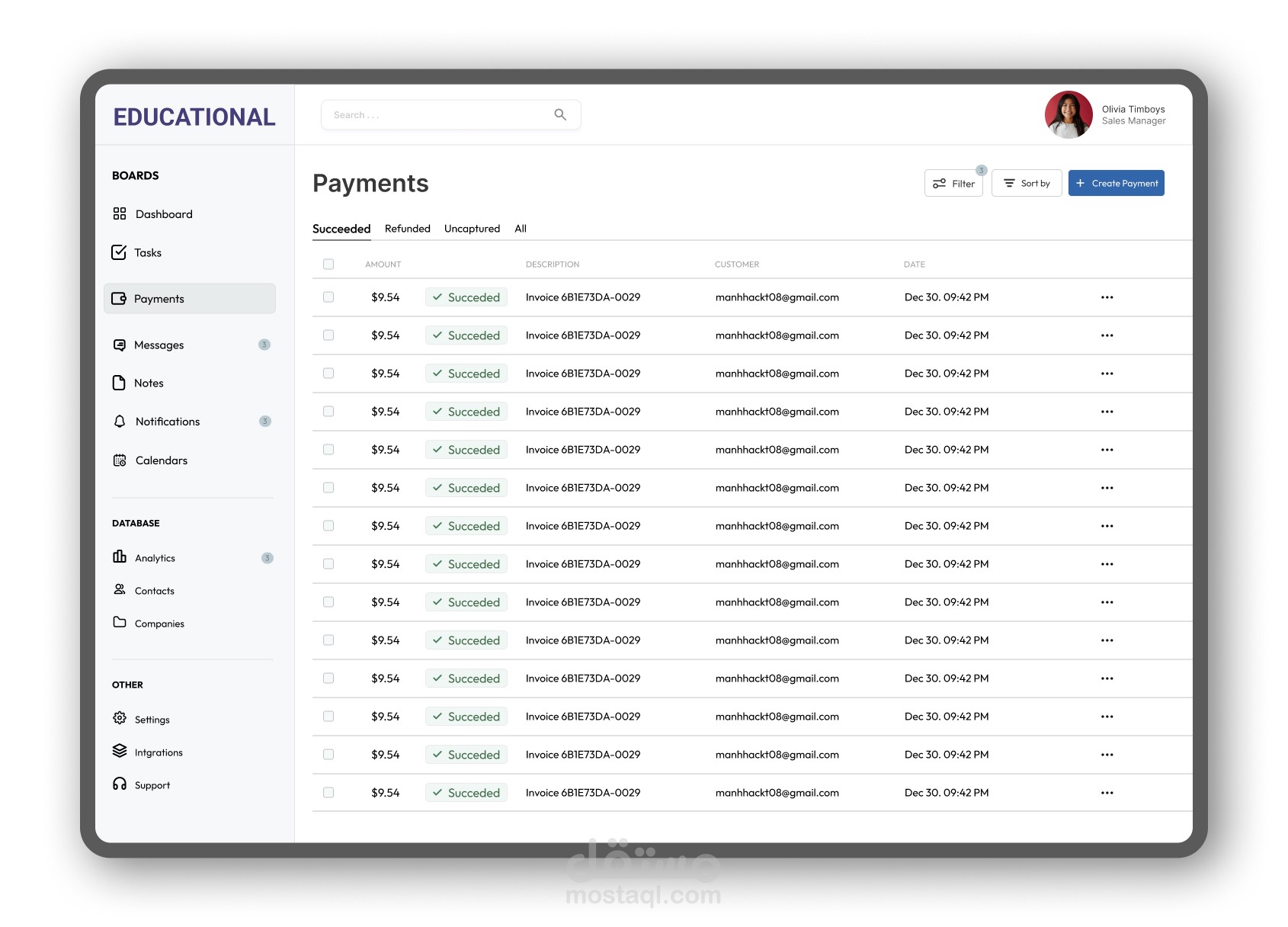The width and height of the screenshot is (1288, 927).
Task: Check the tenth payment row checkbox
Action: coord(328,640)
